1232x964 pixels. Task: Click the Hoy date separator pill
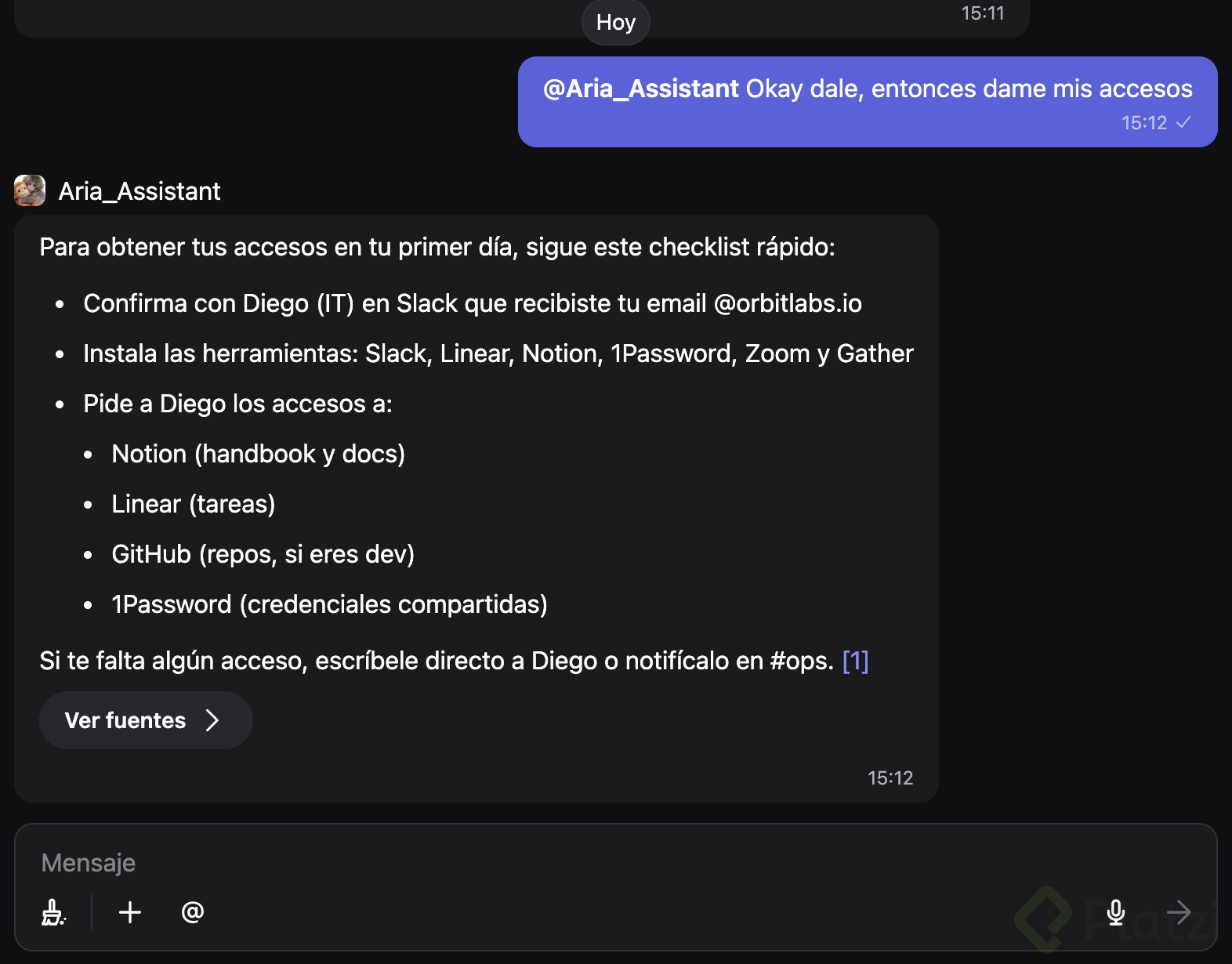[615, 22]
